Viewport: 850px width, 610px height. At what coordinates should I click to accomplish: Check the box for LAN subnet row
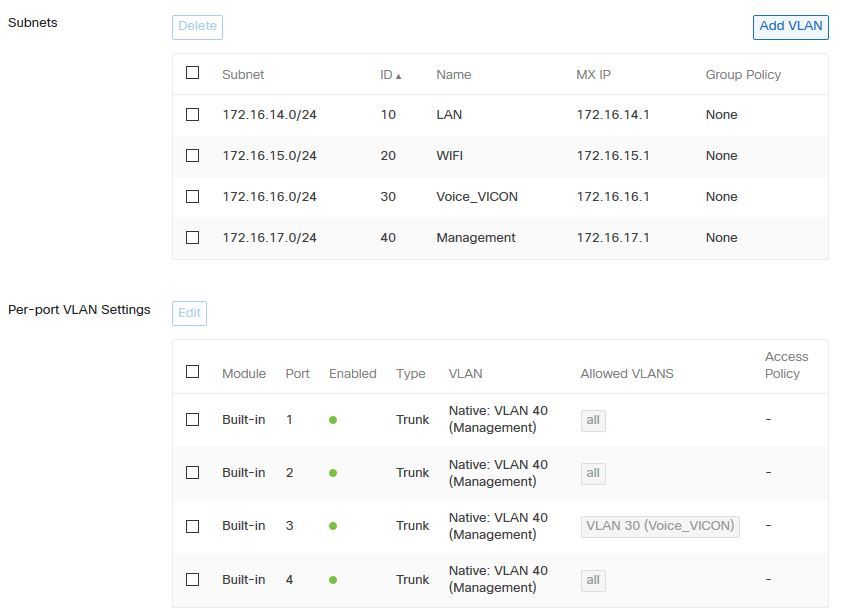[193, 115]
